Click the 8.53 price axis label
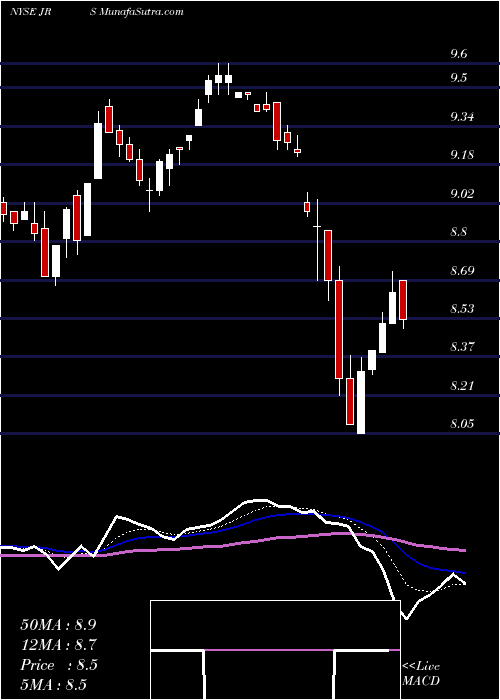500x700 pixels. pos(462,309)
